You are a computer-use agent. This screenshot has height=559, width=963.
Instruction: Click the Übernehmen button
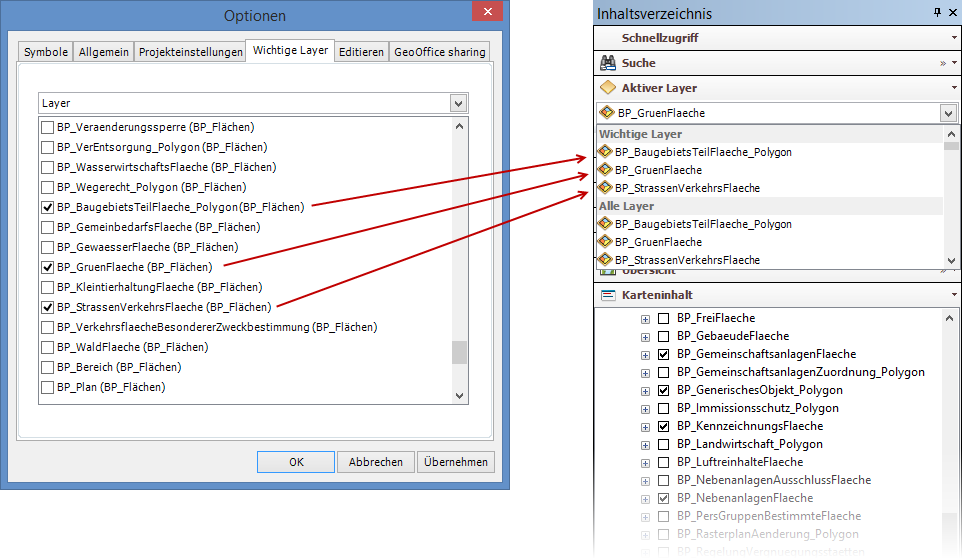point(456,462)
